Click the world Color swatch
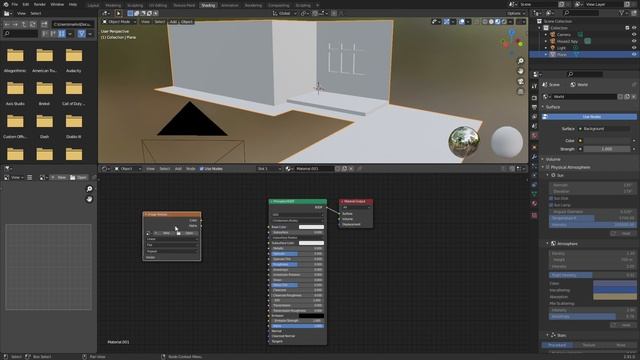 pyautogui.click(x=606, y=140)
